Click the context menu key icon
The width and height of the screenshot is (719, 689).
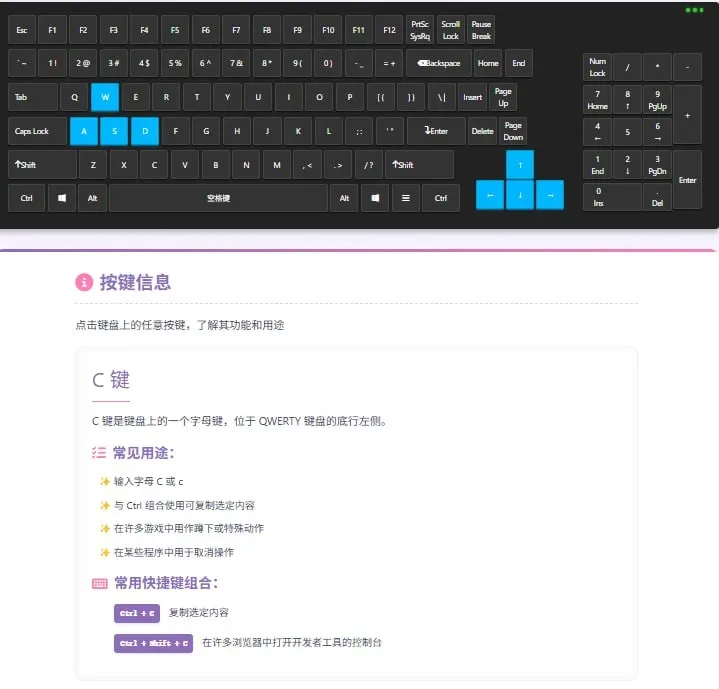(x=406, y=198)
